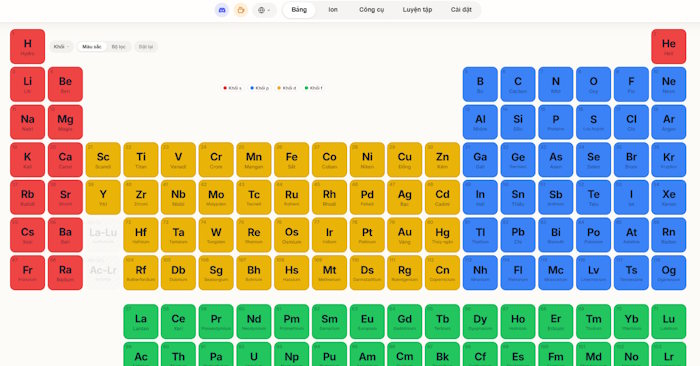Switch to the Bảng tab
Viewport: 700px width, 366px height.
tap(299, 10)
